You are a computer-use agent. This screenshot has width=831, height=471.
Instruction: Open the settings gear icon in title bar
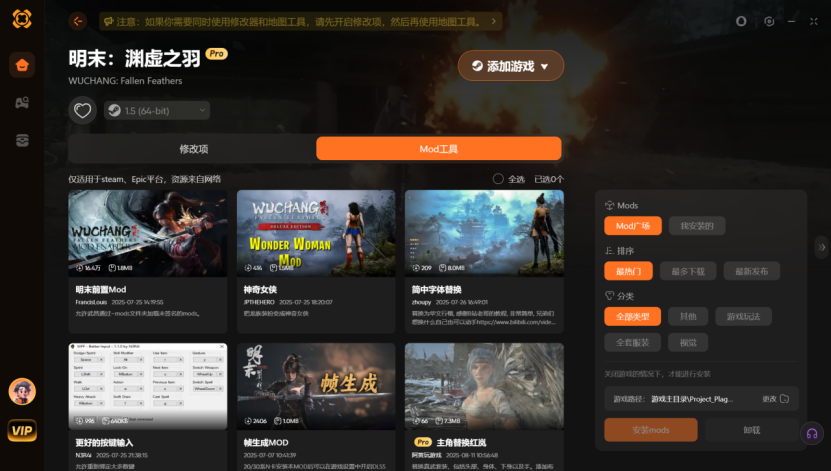click(x=769, y=21)
